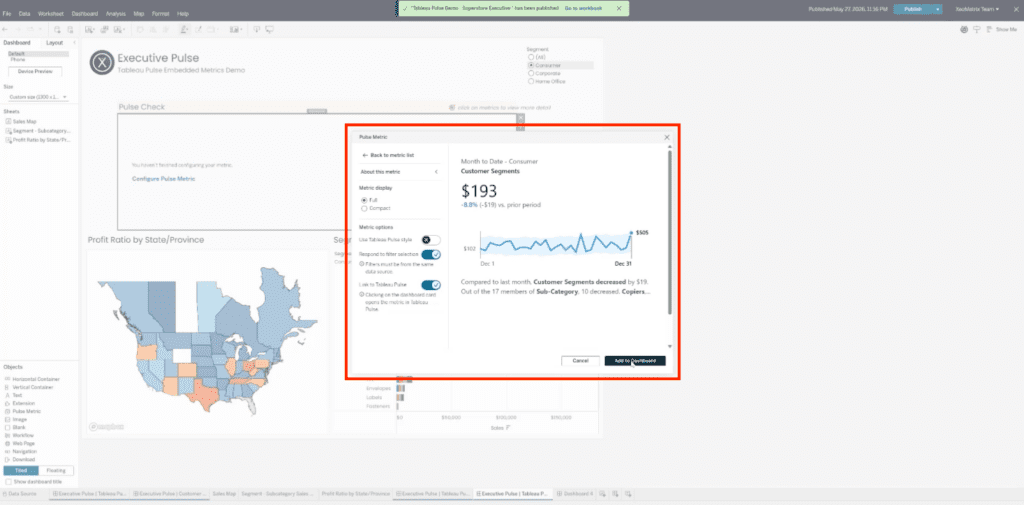Toggle Use Tableau Pulse style switch

[430, 240]
